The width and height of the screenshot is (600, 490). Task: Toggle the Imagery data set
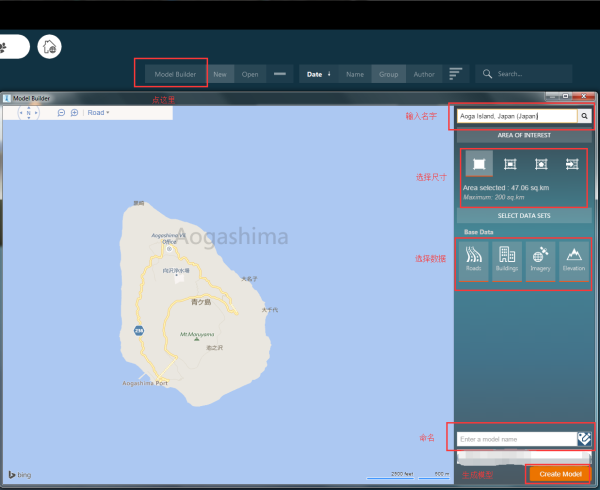[x=540, y=261]
